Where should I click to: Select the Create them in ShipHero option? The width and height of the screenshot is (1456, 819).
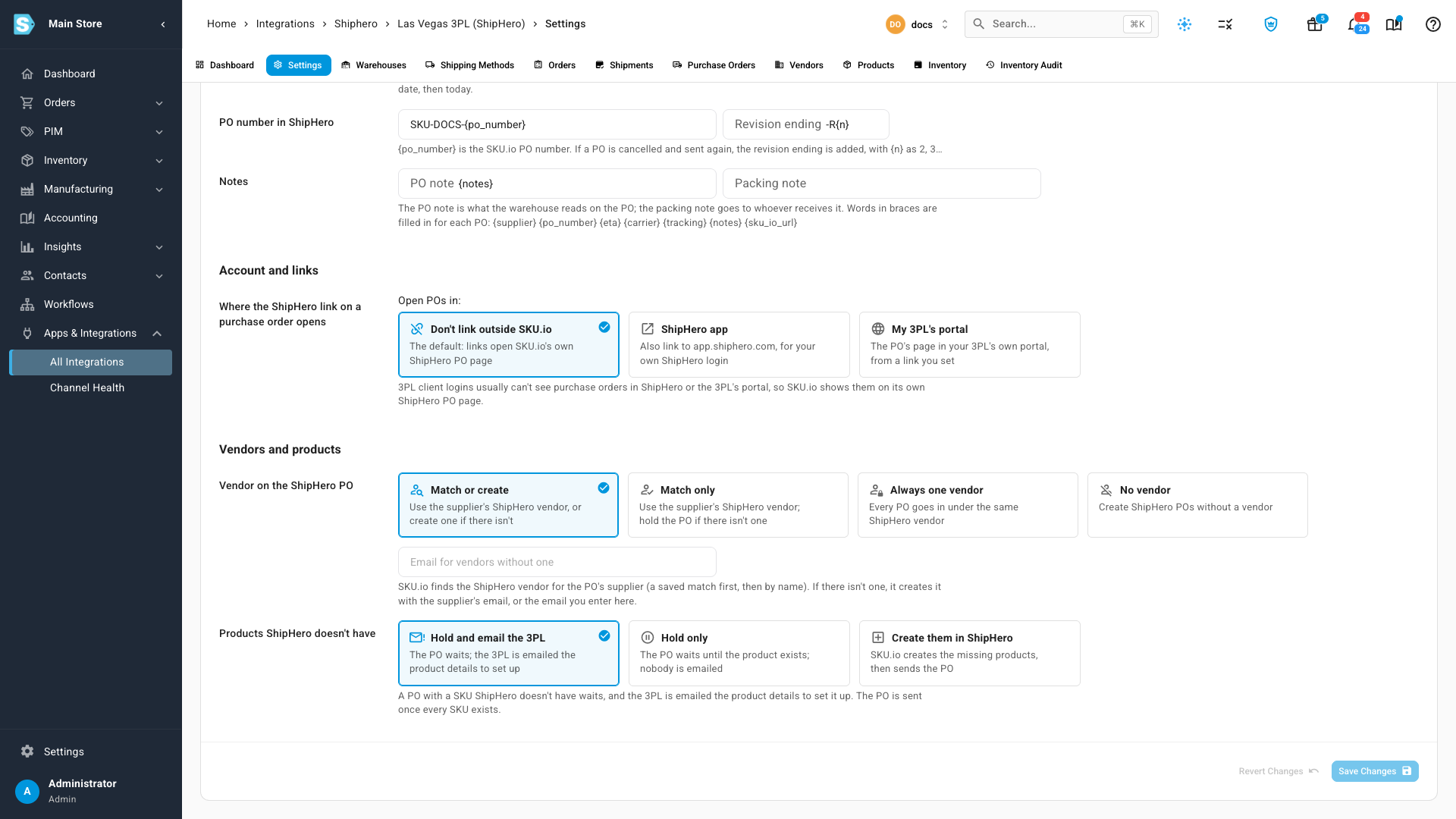coord(969,653)
